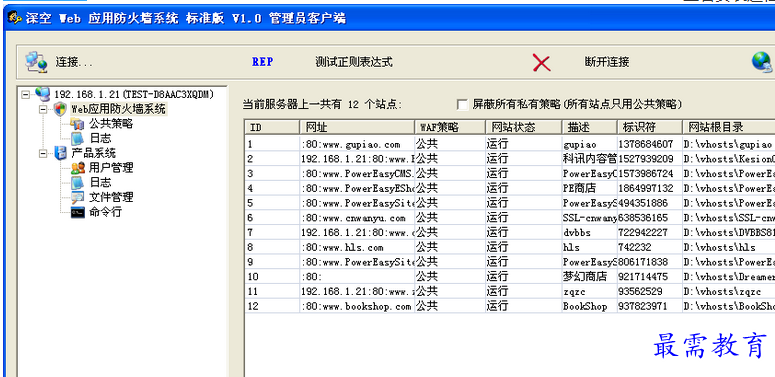775x377 pixels.
Task: Sort by the 网址 column header
Action: [357, 127]
